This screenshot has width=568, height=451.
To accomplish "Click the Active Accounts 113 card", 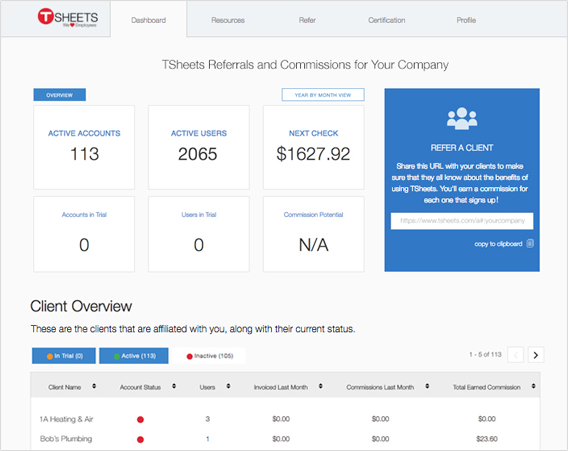I will click(x=84, y=147).
